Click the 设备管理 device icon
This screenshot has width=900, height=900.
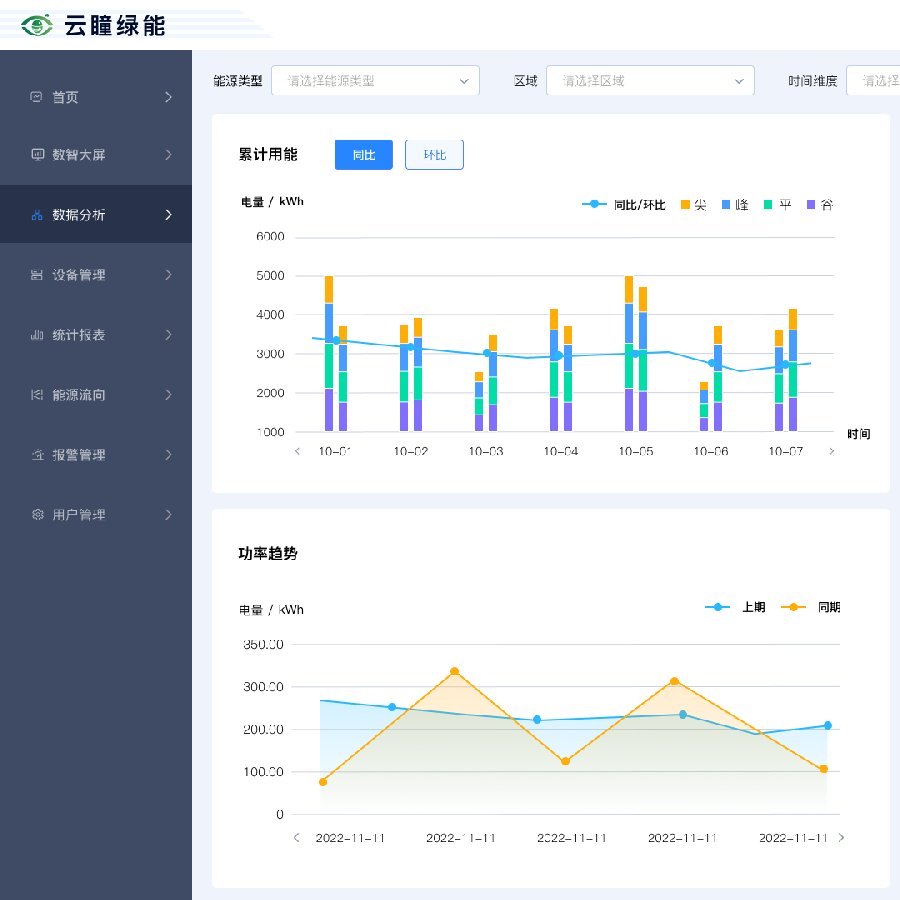[x=37, y=275]
